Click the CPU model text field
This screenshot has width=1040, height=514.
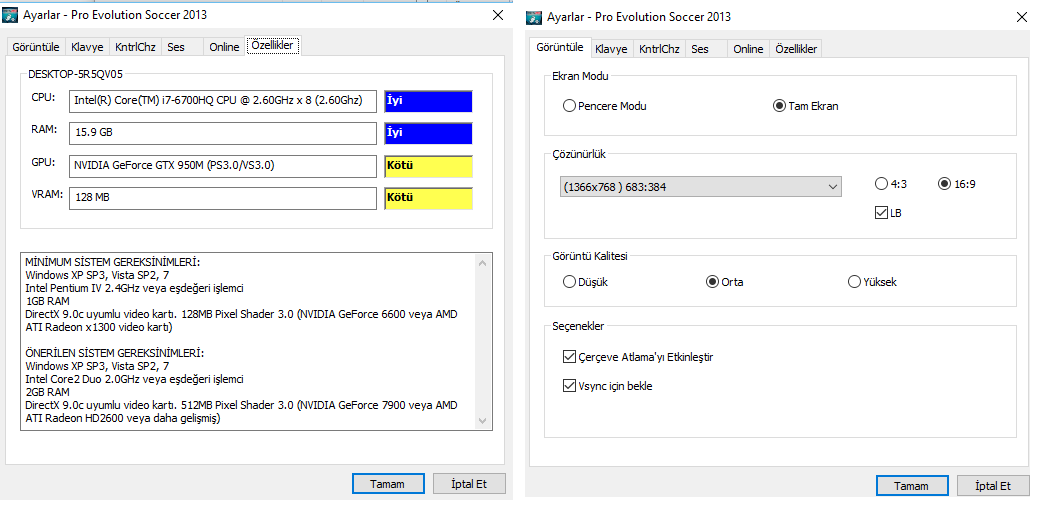[223, 101]
